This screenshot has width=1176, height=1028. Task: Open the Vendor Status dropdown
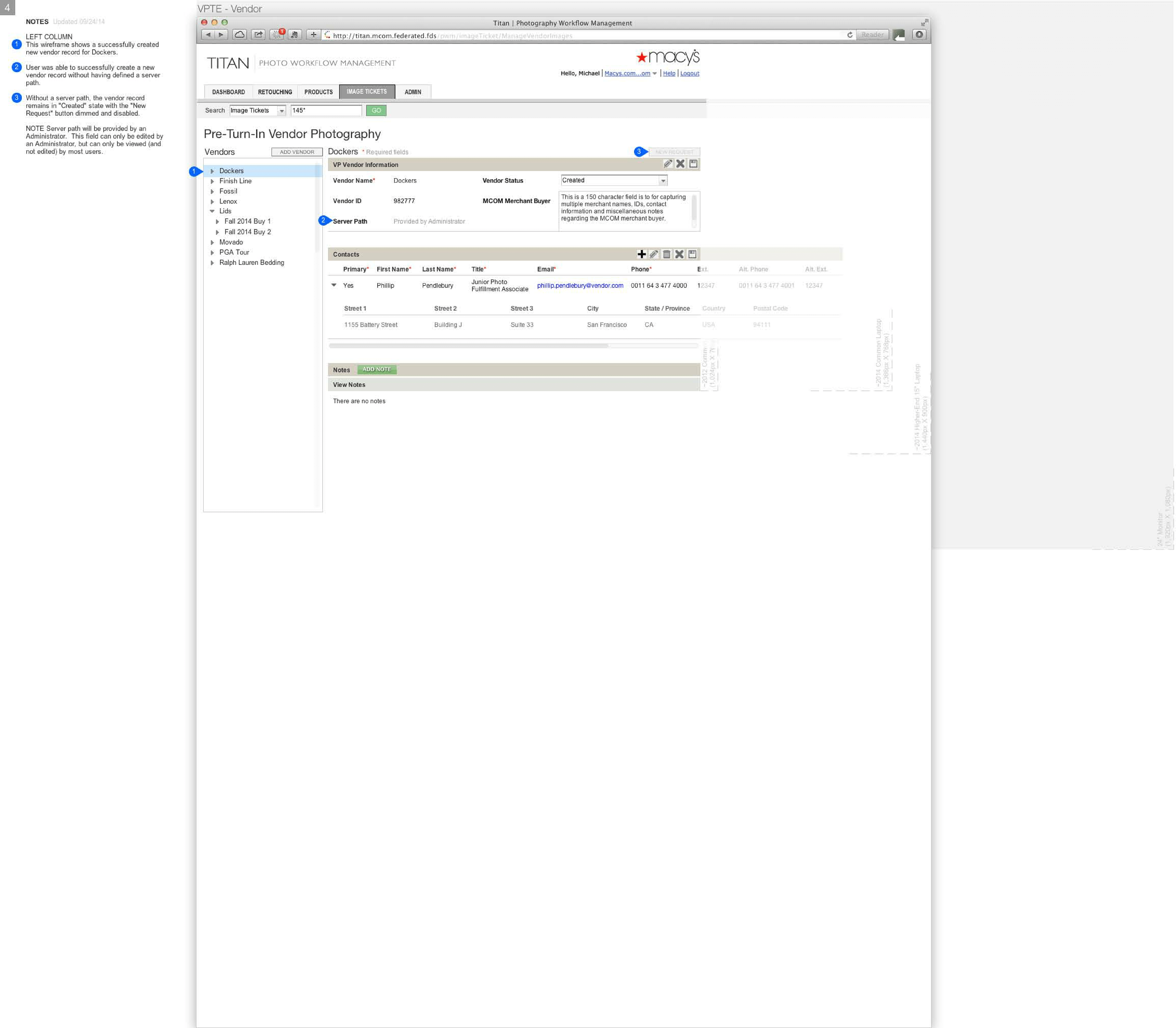click(663, 181)
